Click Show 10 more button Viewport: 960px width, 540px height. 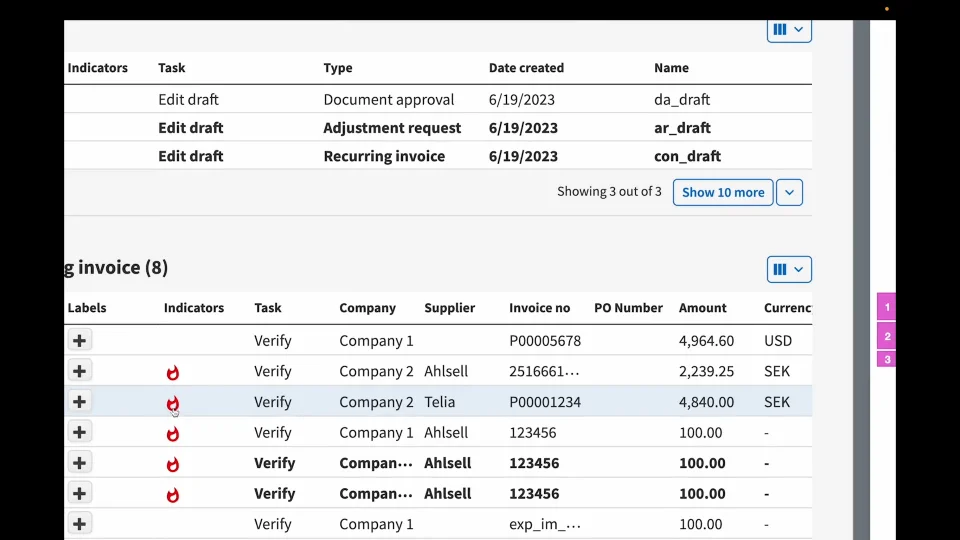[722, 192]
